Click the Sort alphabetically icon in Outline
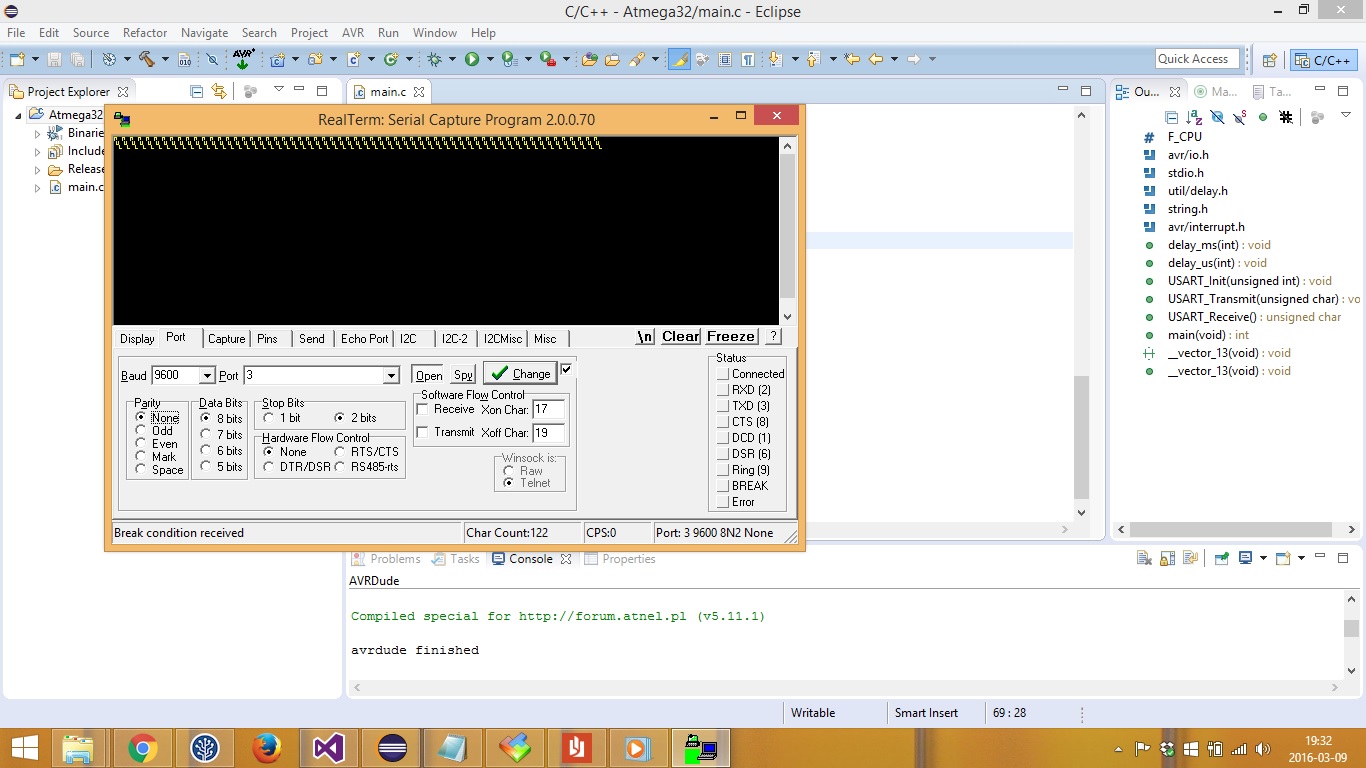This screenshot has height=768, width=1366. 1194,117
